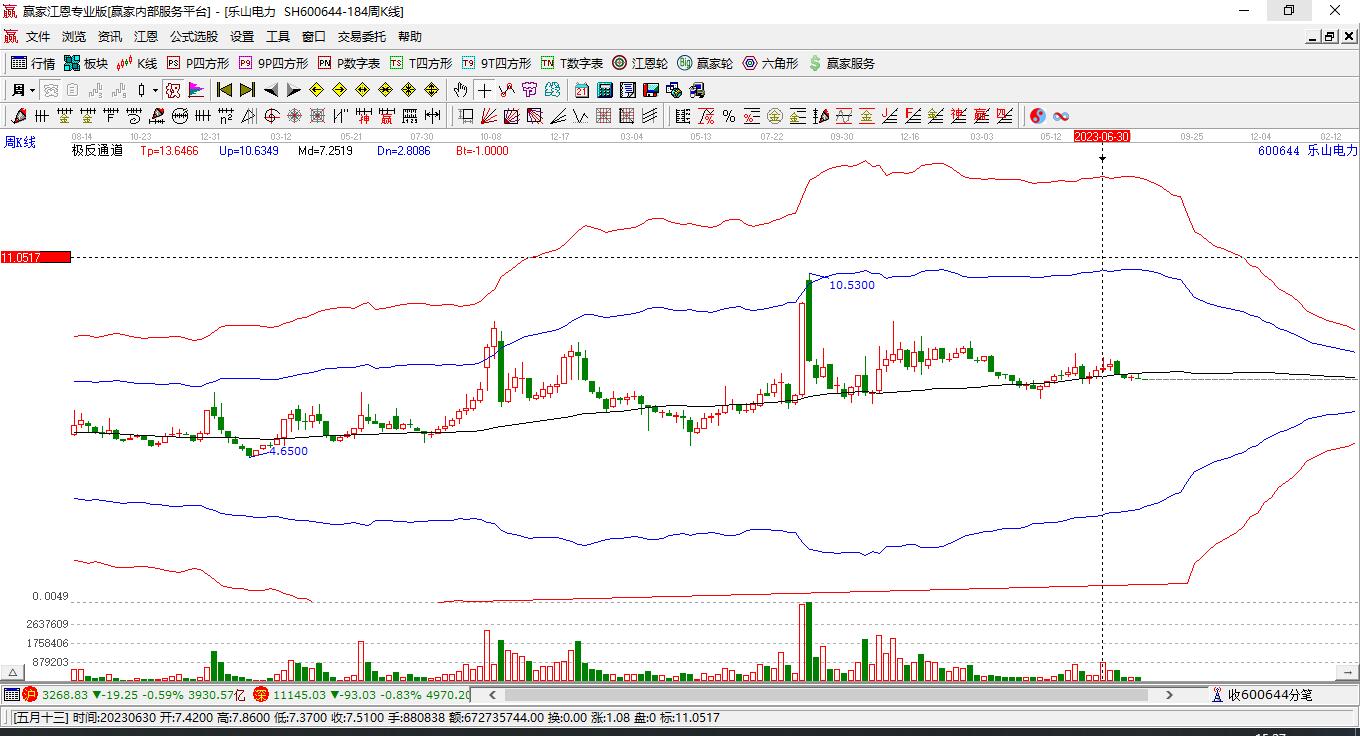Click the 深 Shenzhen index badge
The image size is (1360, 736).
click(261, 694)
